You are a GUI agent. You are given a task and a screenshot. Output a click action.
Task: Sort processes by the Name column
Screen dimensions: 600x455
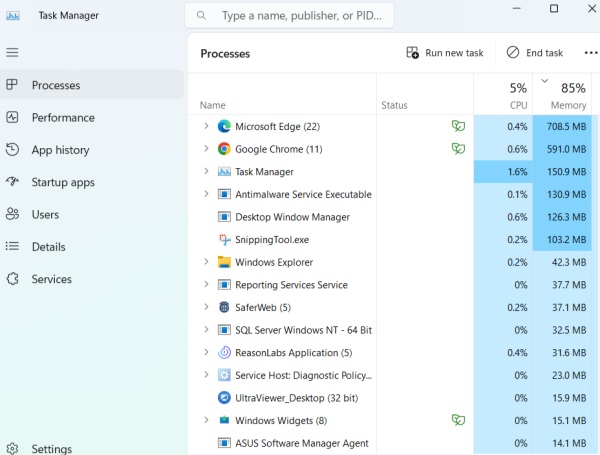click(282, 95)
